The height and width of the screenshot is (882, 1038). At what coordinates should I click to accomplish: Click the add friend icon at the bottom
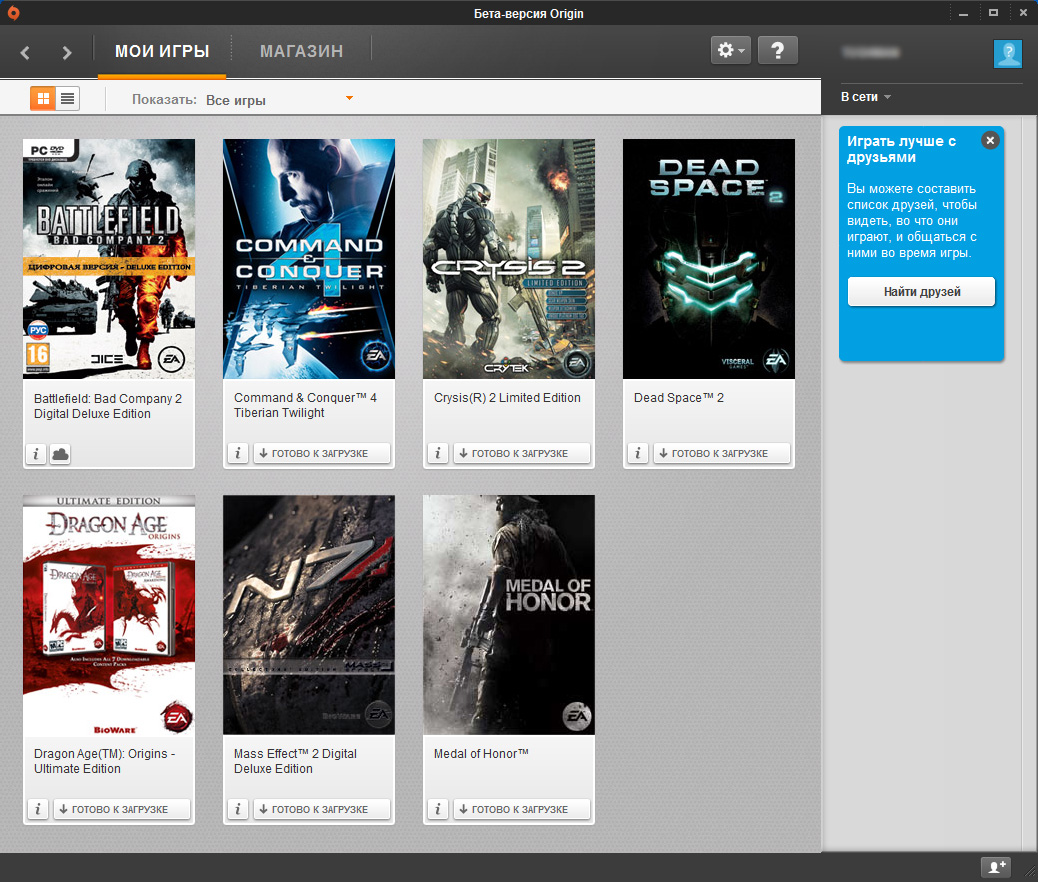tap(996, 866)
